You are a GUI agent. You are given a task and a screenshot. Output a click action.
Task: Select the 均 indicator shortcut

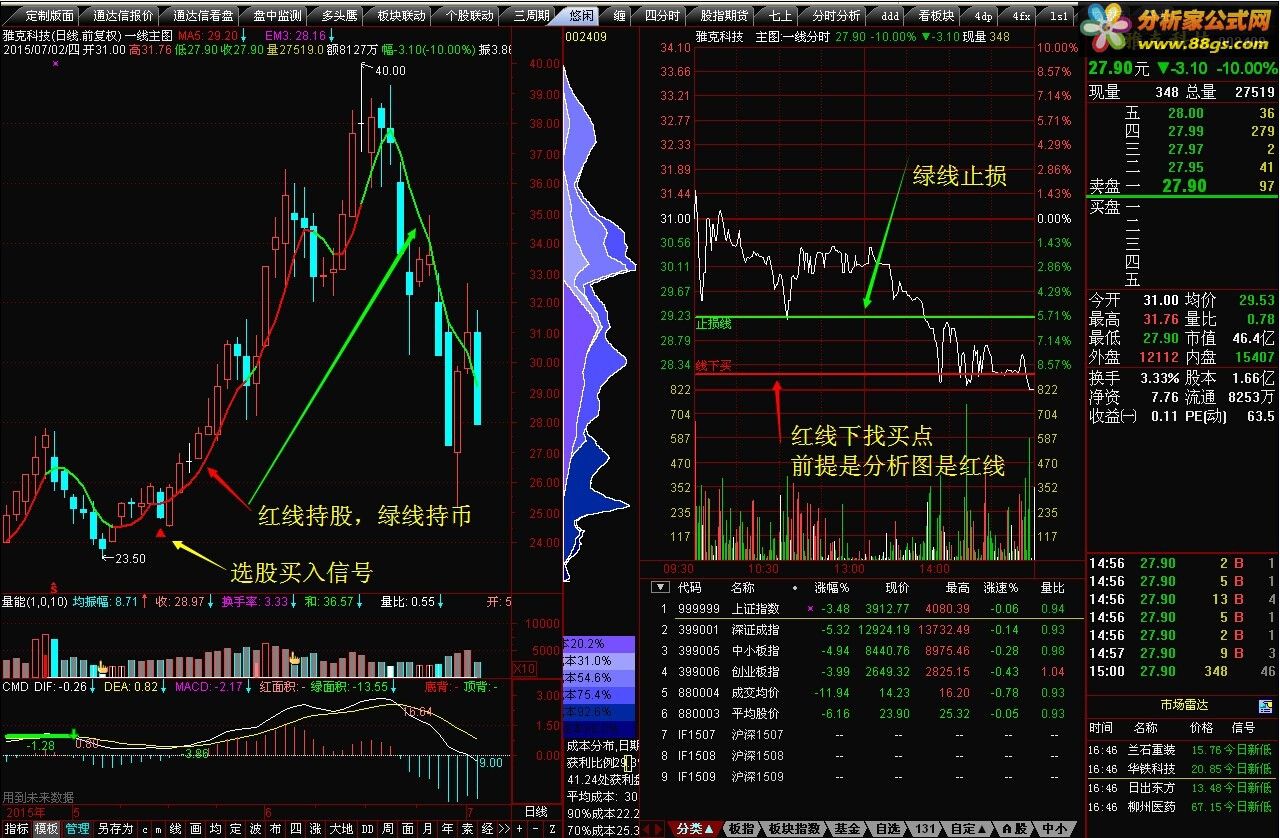click(x=215, y=829)
